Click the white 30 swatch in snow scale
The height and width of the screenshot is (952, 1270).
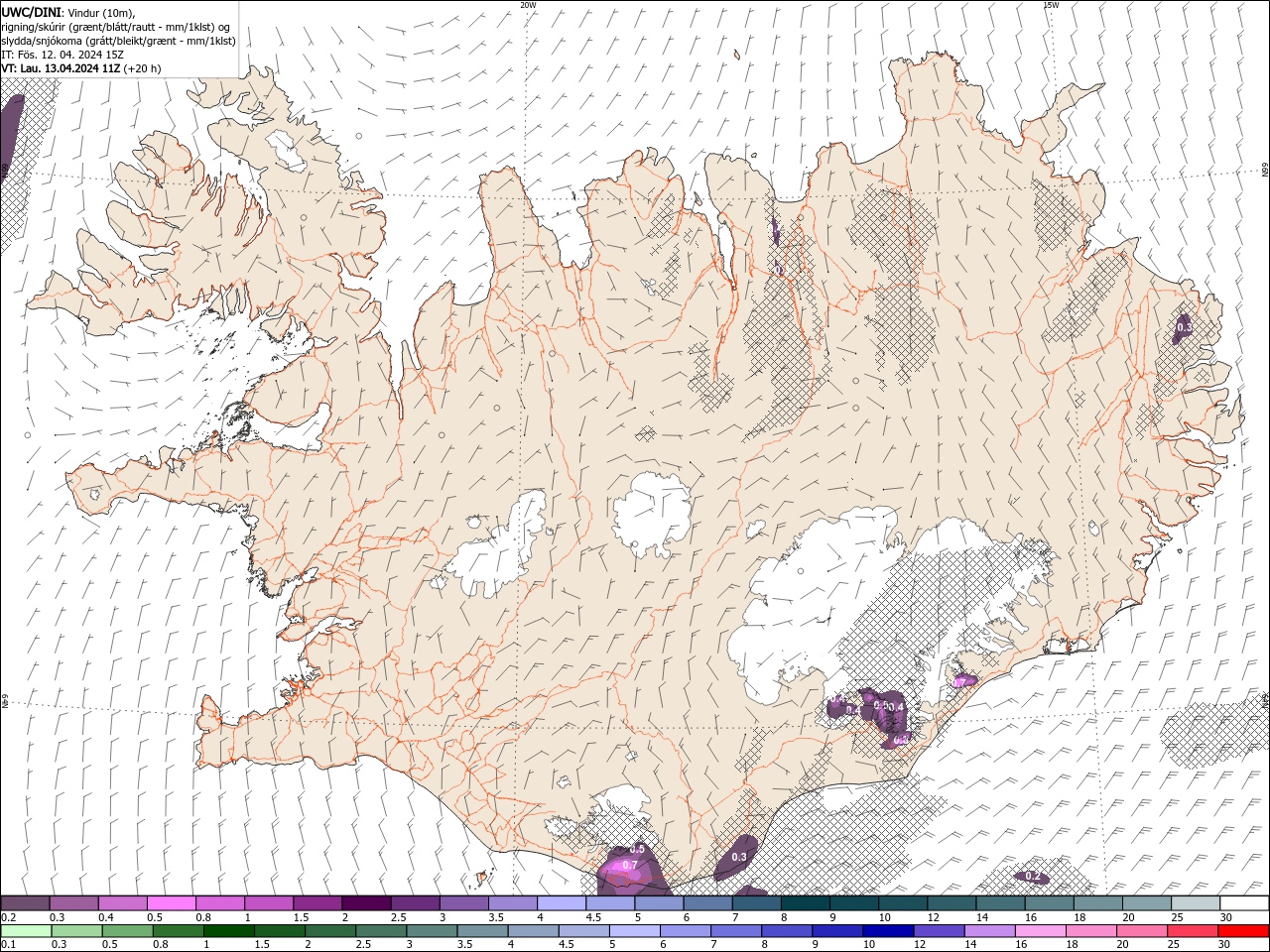point(1244,903)
